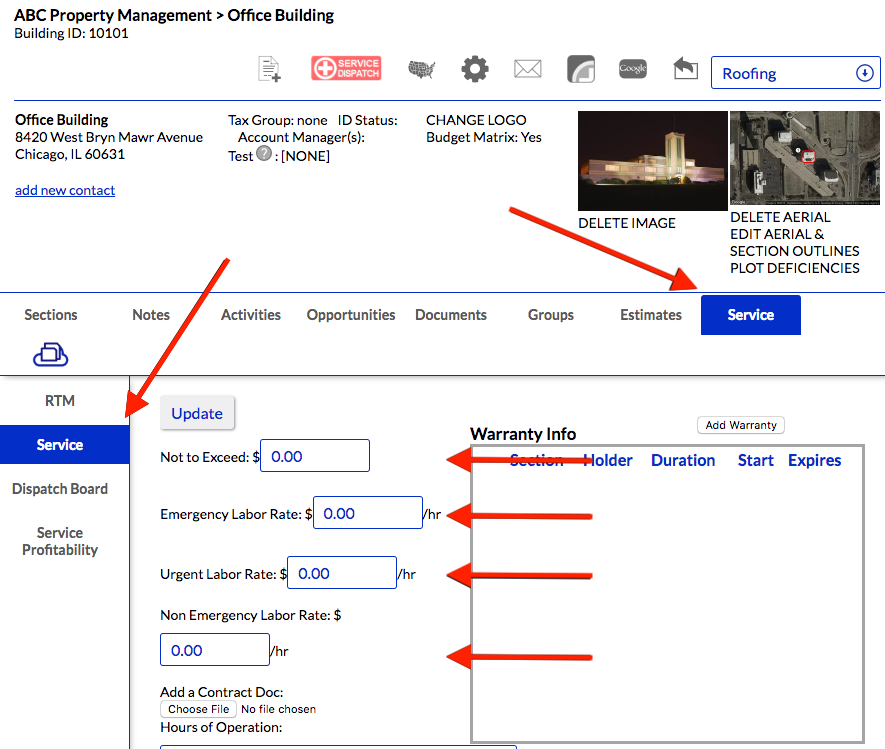Select the Estimates tab

[651, 315]
